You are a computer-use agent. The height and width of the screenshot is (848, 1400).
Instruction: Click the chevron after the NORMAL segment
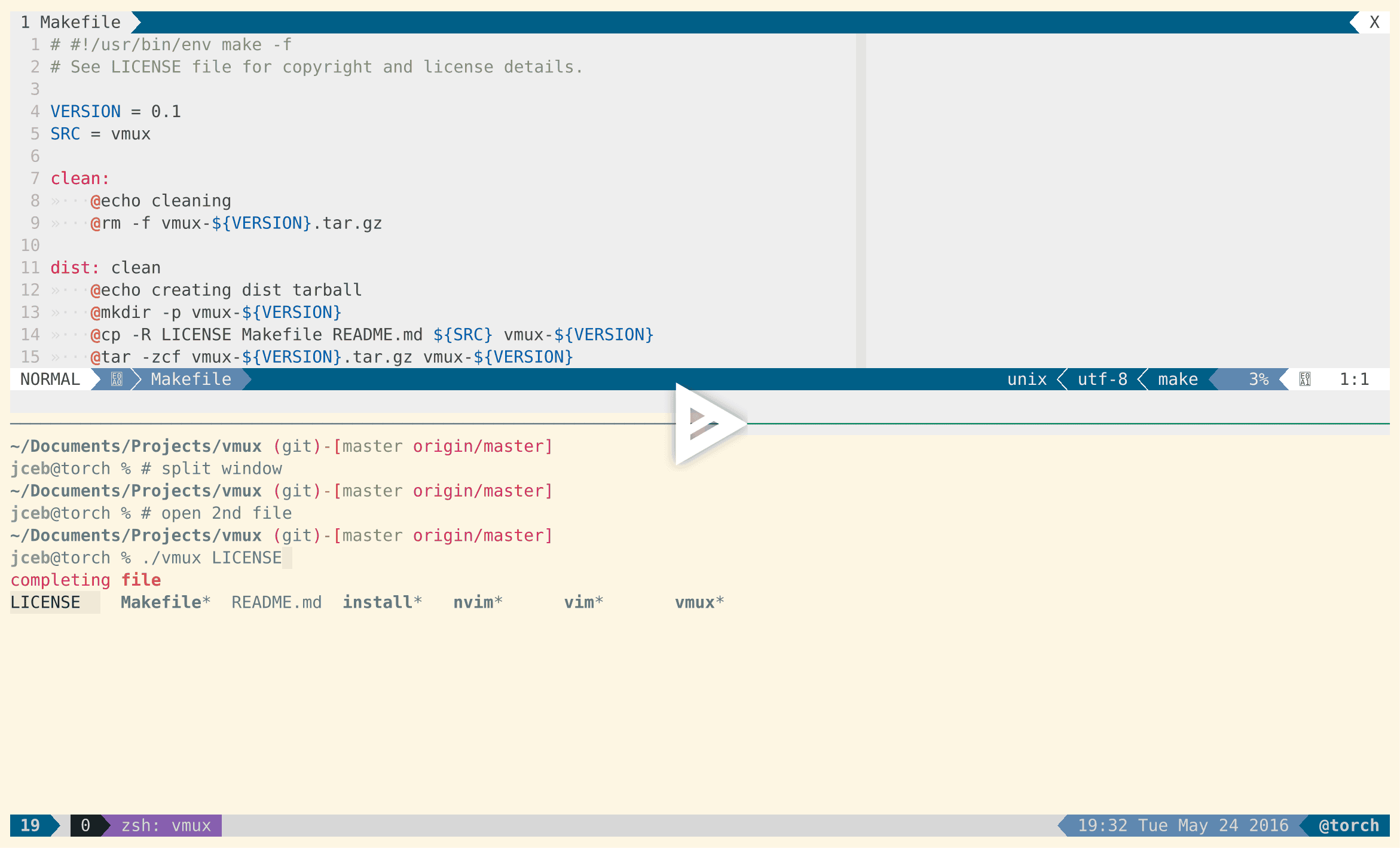[x=96, y=379]
